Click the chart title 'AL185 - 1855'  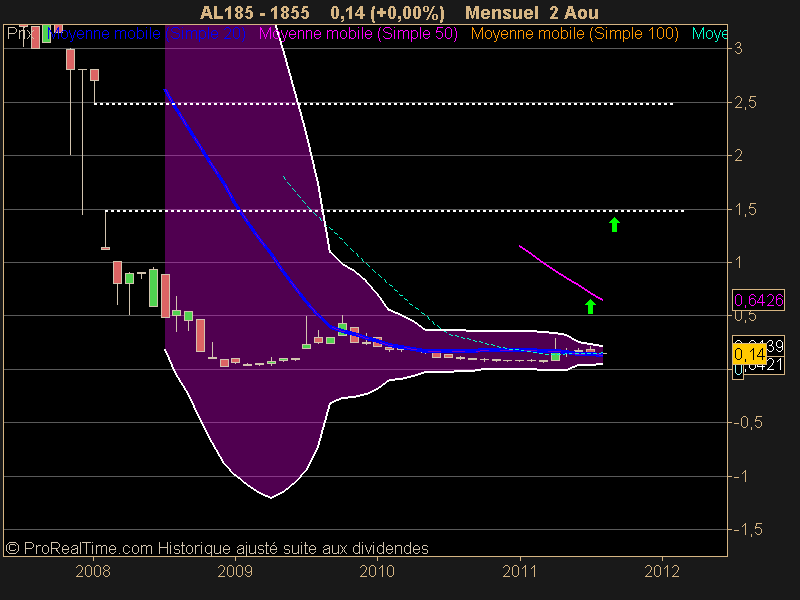[255, 12]
